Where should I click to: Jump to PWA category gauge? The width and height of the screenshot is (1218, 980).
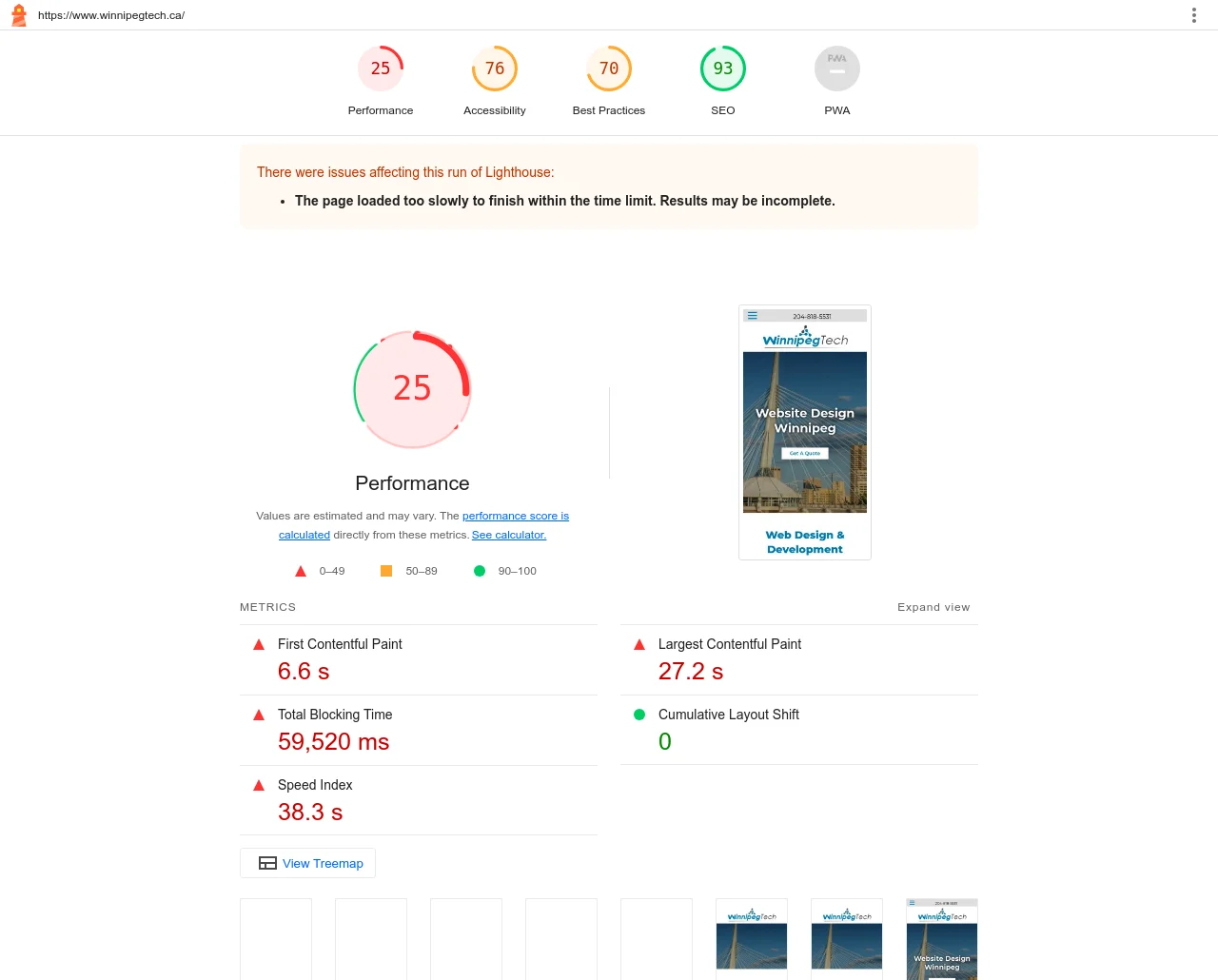point(837,69)
